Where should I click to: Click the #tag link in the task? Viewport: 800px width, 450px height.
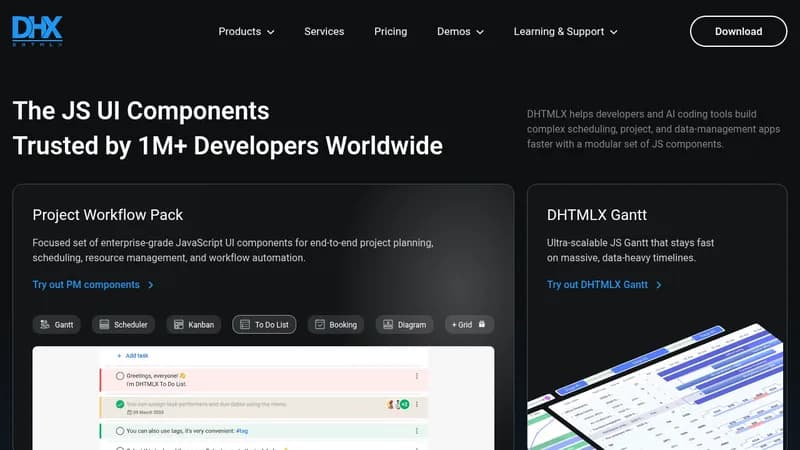[242, 431]
